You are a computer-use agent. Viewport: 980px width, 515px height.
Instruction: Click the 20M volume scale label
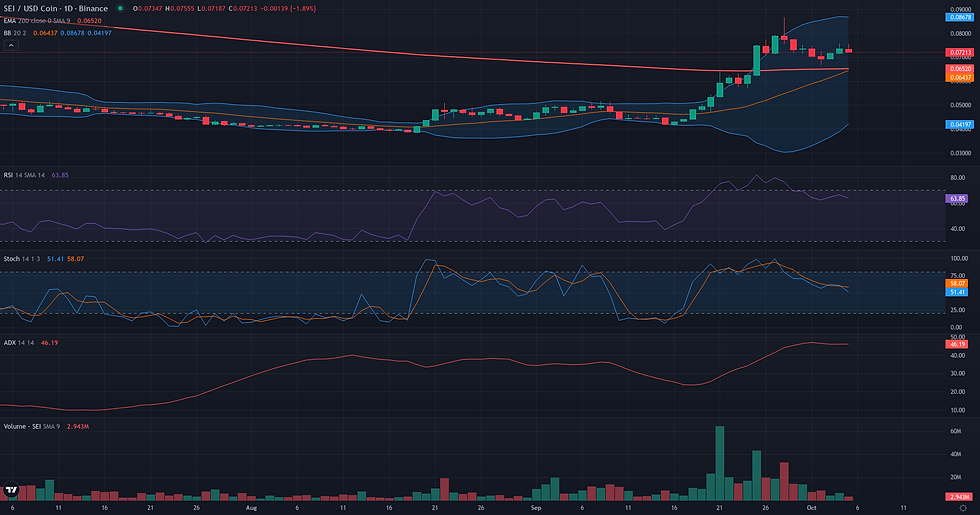click(x=955, y=477)
